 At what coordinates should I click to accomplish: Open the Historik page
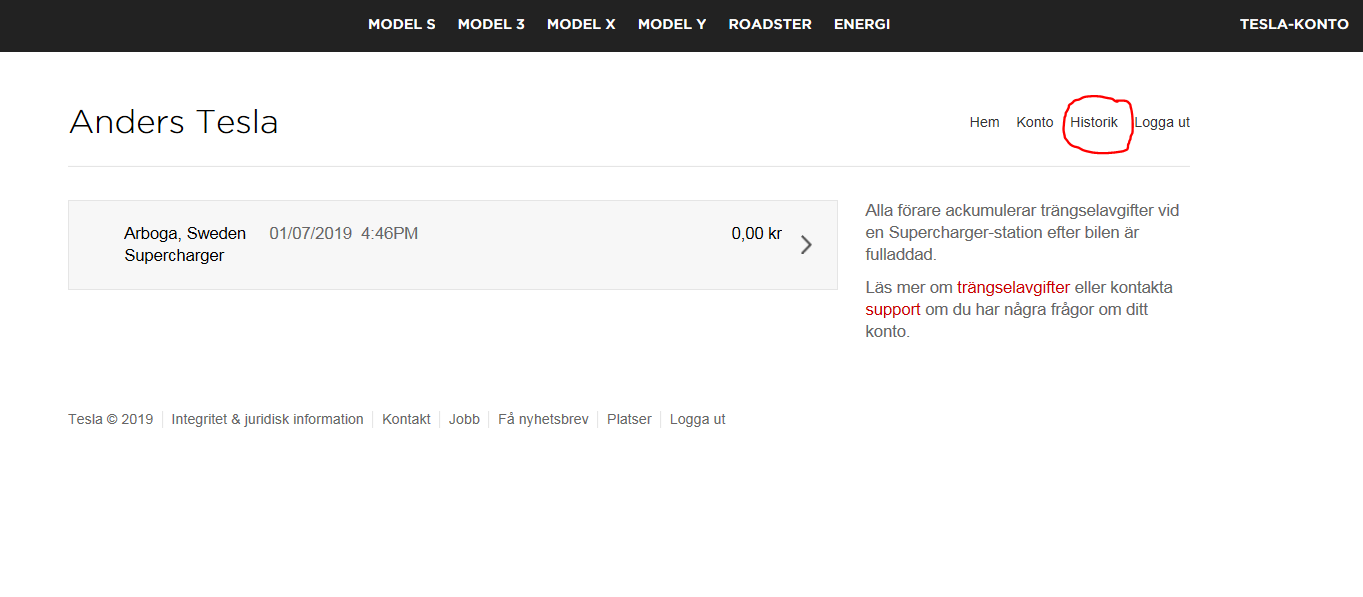1094,122
